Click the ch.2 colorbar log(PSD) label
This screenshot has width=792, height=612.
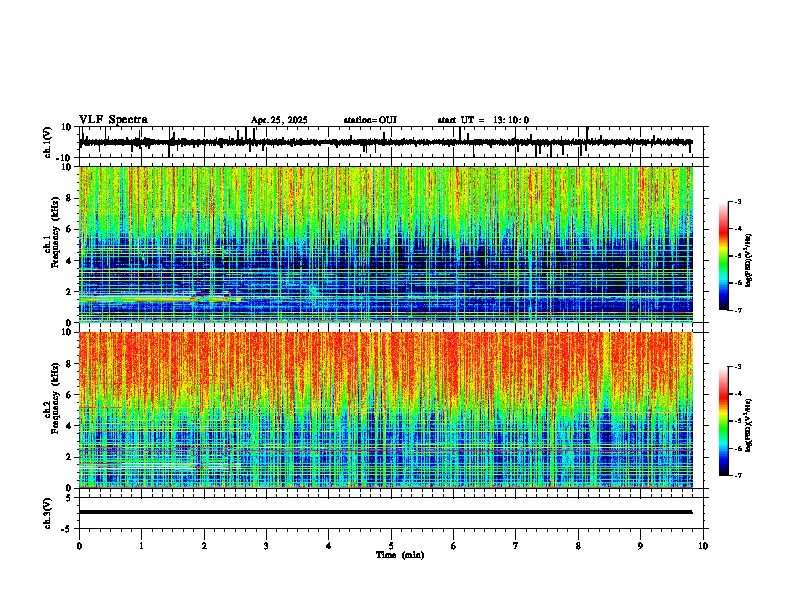pos(749,425)
